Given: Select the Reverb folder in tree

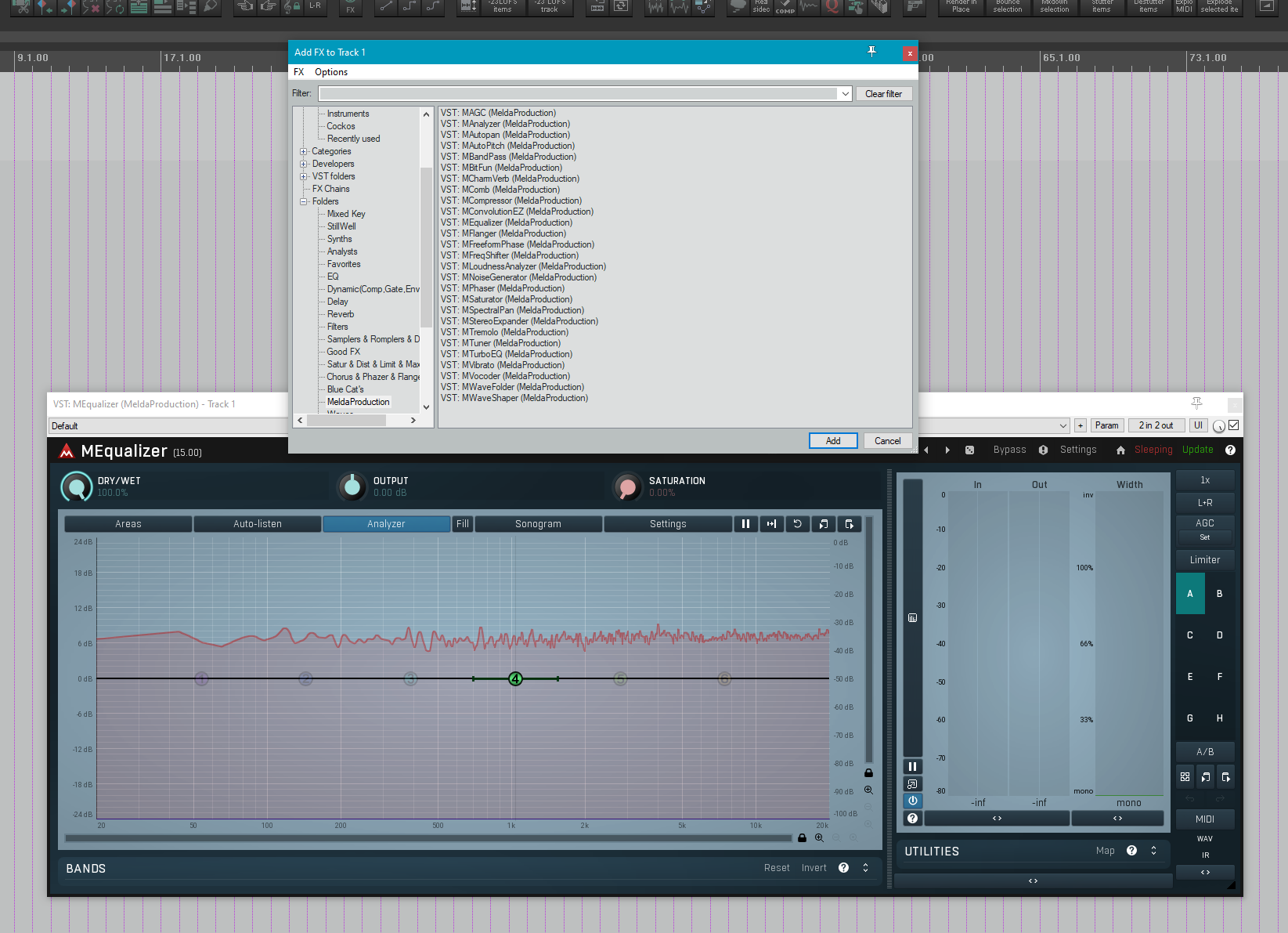Looking at the screenshot, I should [x=341, y=314].
